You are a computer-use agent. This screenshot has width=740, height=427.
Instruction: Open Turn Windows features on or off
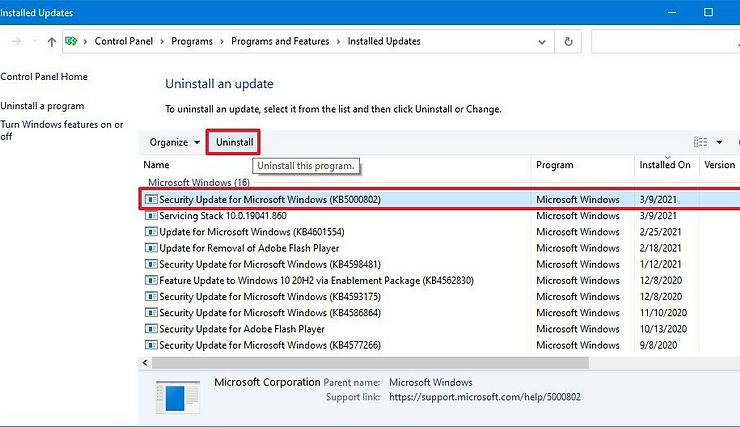coord(61,130)
